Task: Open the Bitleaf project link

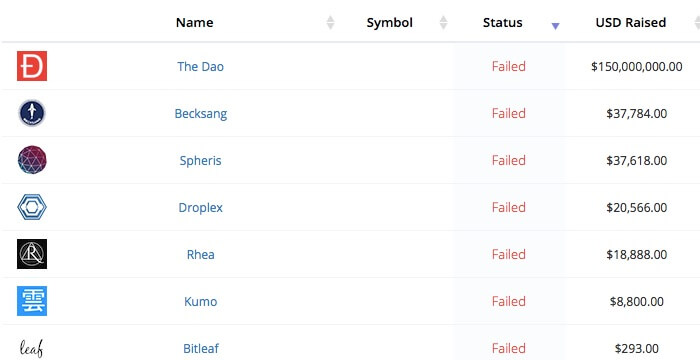Action: point(201,348)
